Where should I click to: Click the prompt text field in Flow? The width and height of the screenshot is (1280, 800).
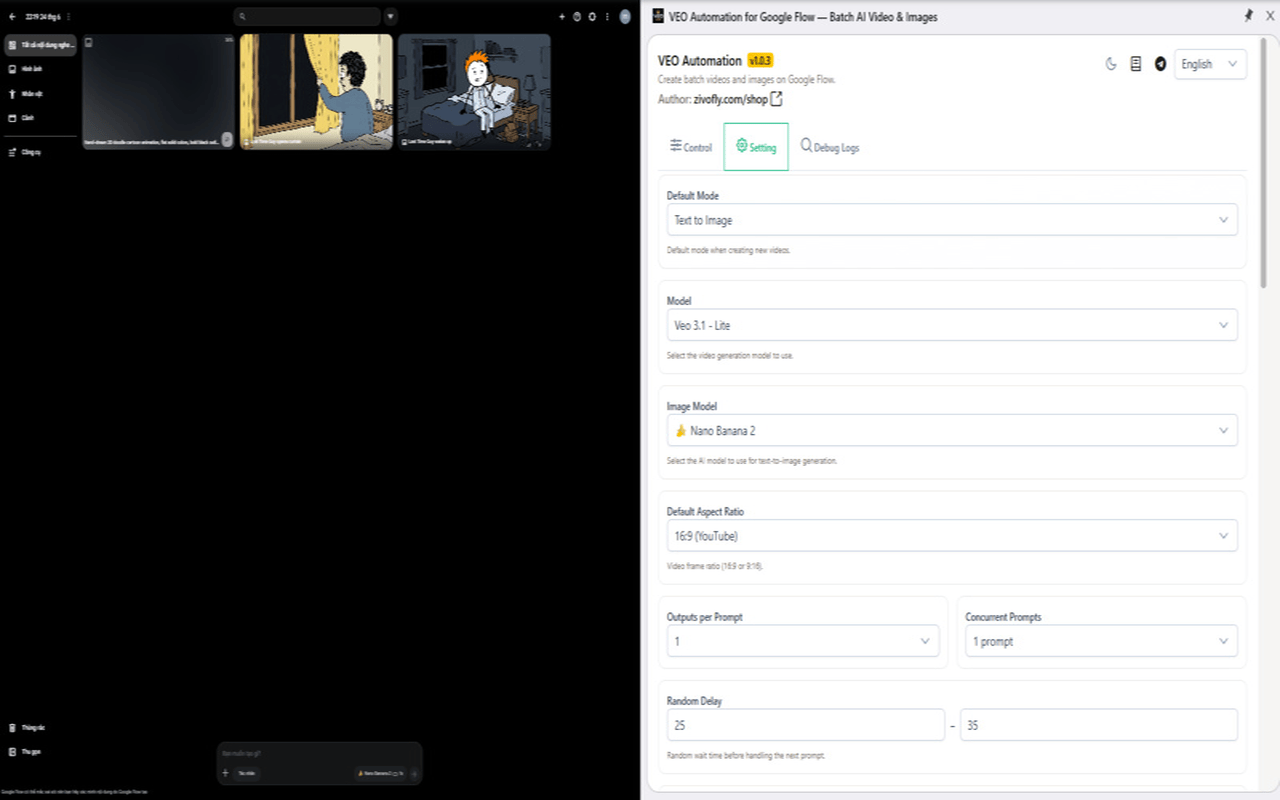(319, 753)
